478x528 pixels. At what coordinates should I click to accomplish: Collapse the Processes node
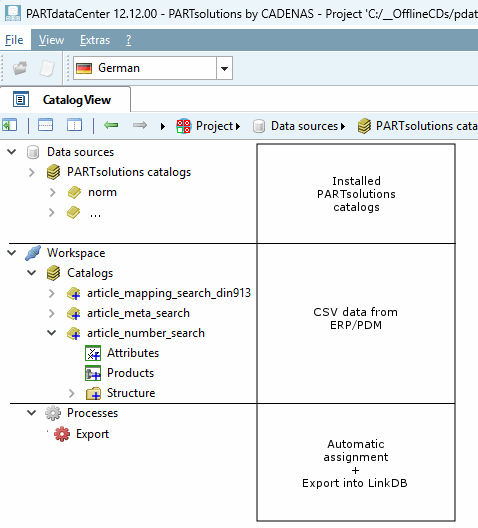pyautogui.click(x=32, y=412)
